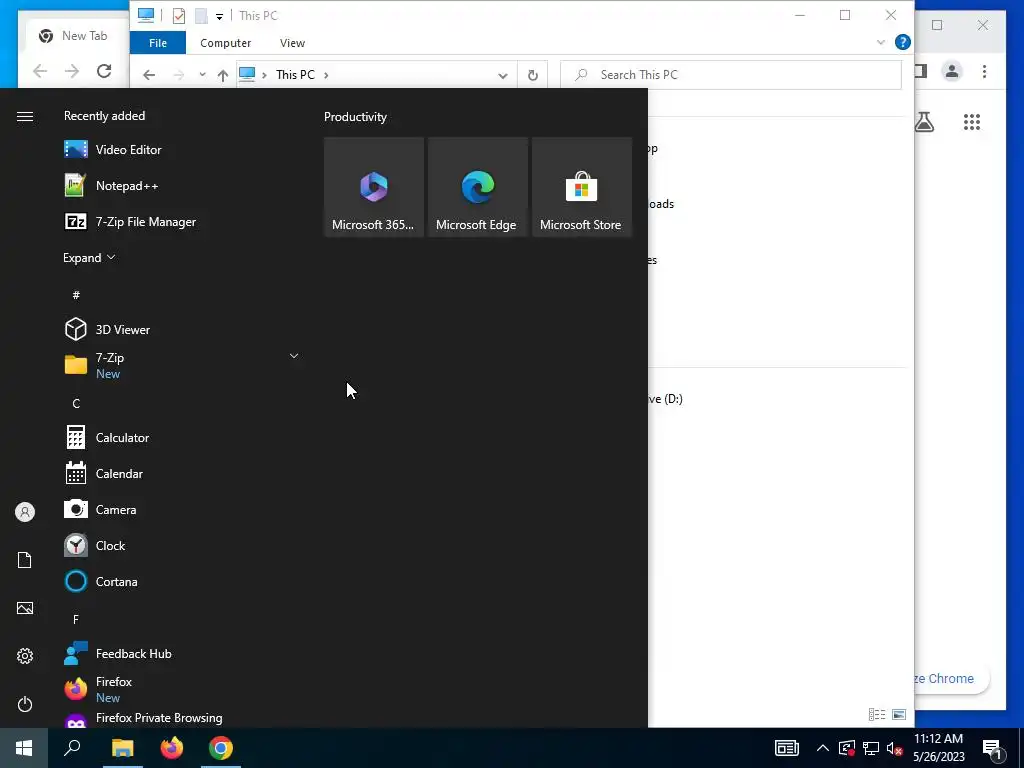Image resolution: width=1024 pixels, height=768 pixels.
Task: Open the Google apps grid in Chrome
Action: click(972, 122)
